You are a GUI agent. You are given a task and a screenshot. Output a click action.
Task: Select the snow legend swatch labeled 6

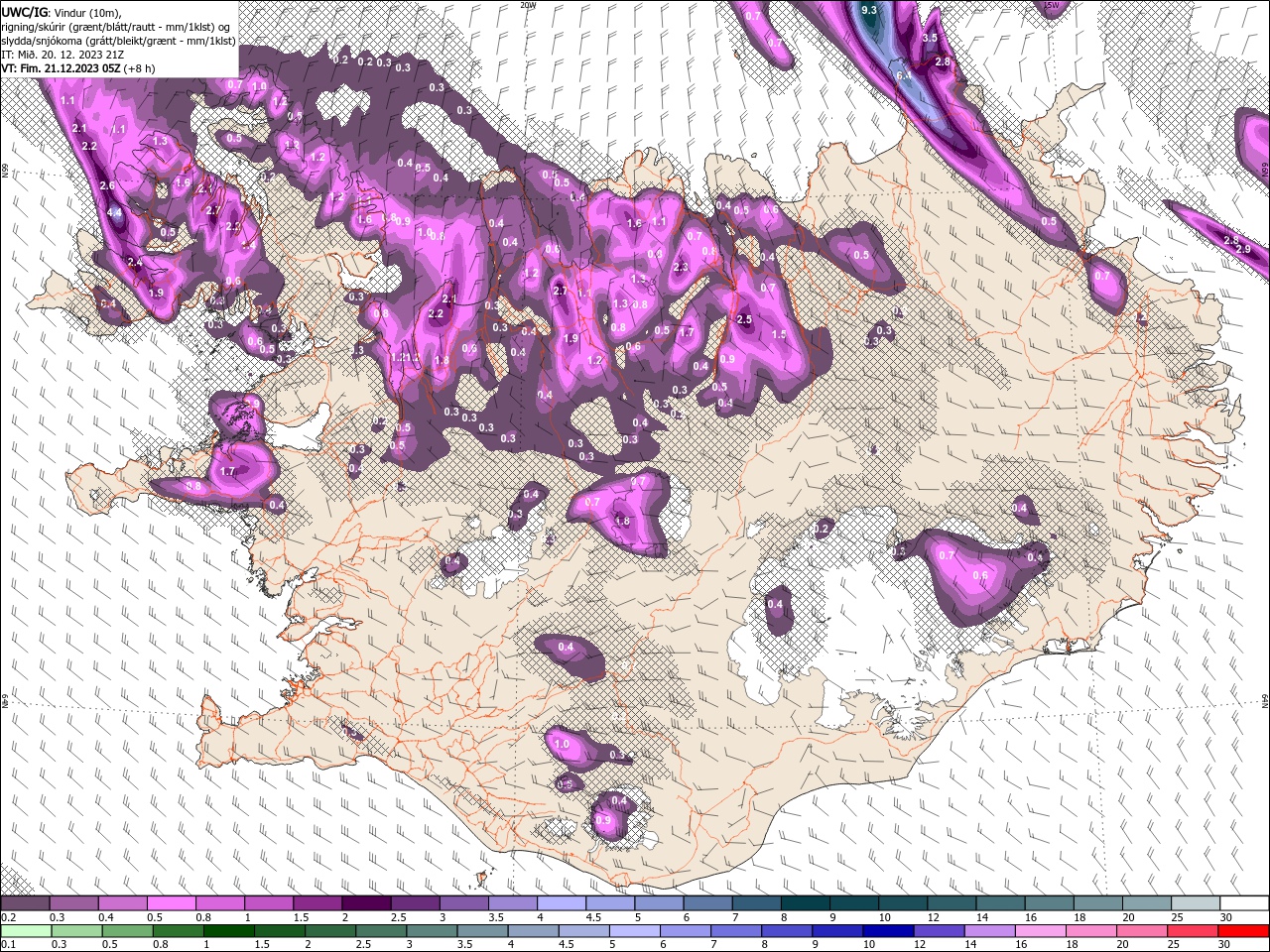pos(707,903)
